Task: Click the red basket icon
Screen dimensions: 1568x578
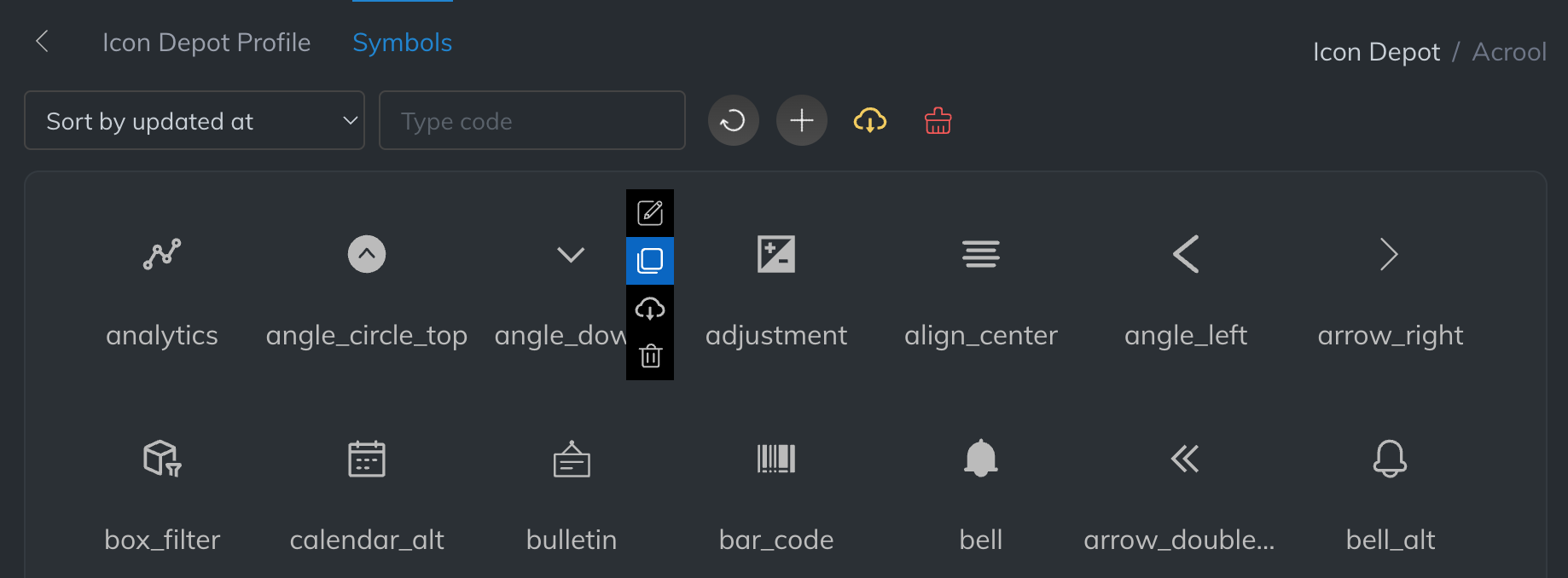Action: (x=938, y=121)
